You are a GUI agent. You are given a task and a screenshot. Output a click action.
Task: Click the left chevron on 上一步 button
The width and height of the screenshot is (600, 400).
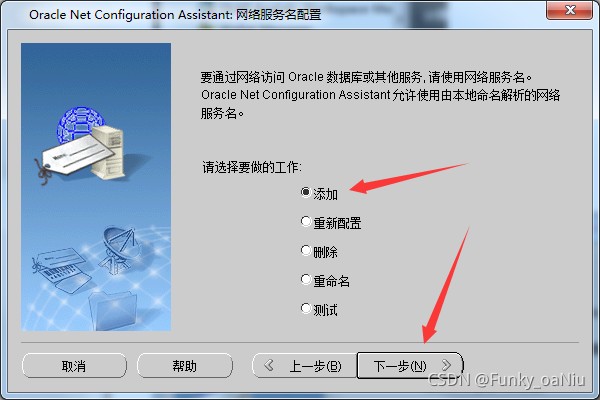coord(269,365)
